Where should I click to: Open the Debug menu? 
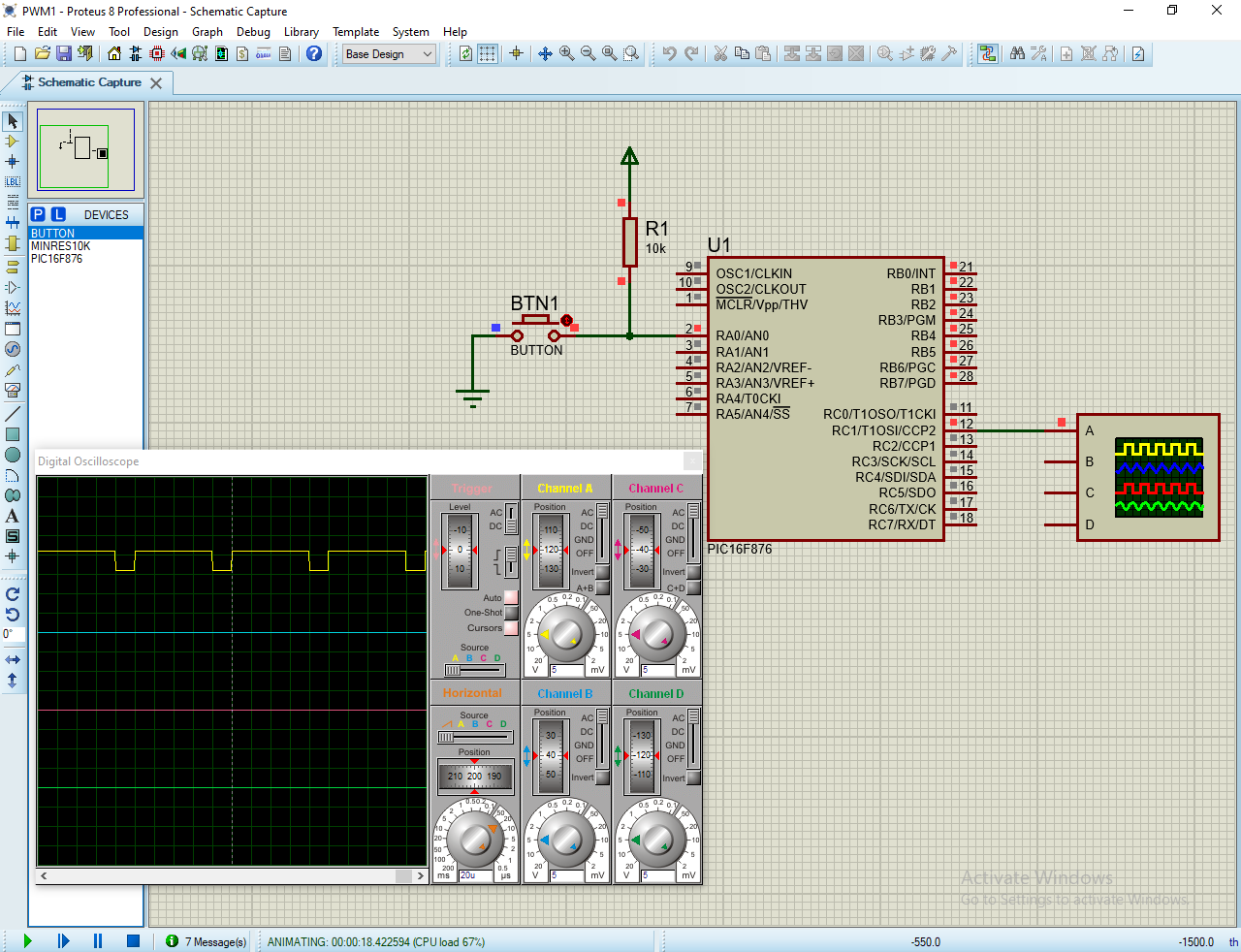pyautogui.click(x=253, y=32)
